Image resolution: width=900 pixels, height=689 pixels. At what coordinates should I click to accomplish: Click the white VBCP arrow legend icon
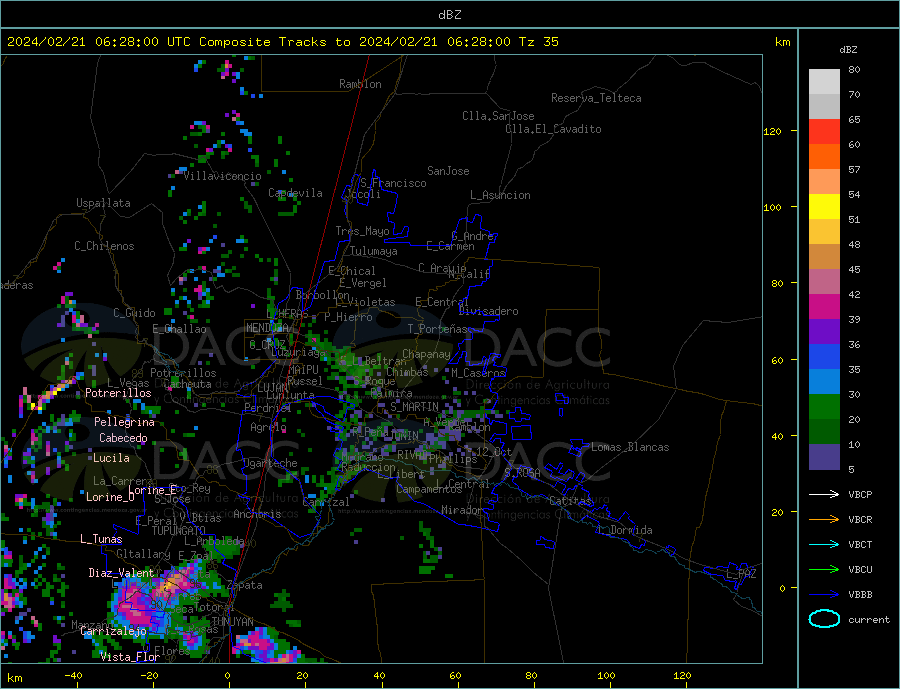click(x=824, y=494)
